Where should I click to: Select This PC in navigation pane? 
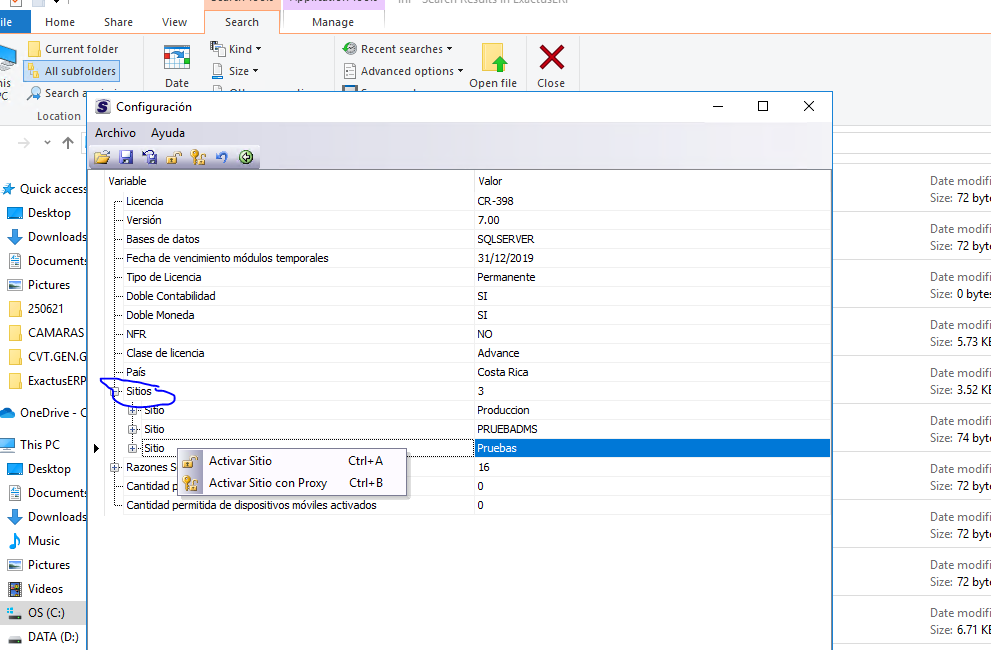(31, 445)
